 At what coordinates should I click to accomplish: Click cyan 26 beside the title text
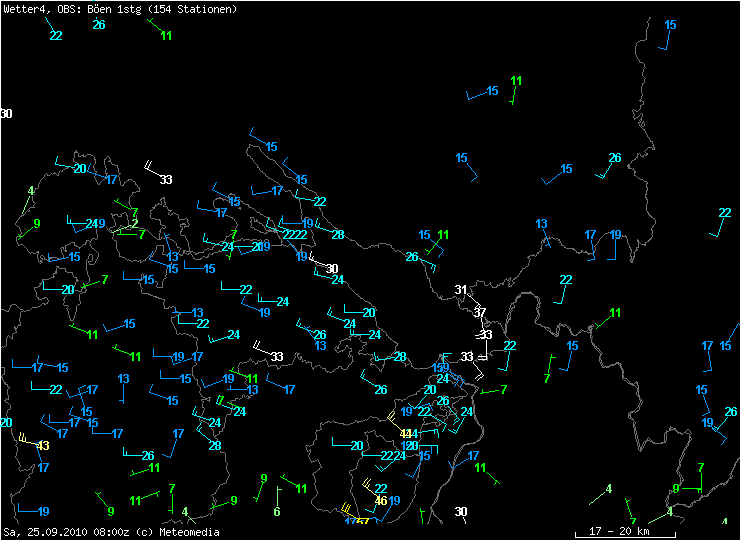coord(99,25)
